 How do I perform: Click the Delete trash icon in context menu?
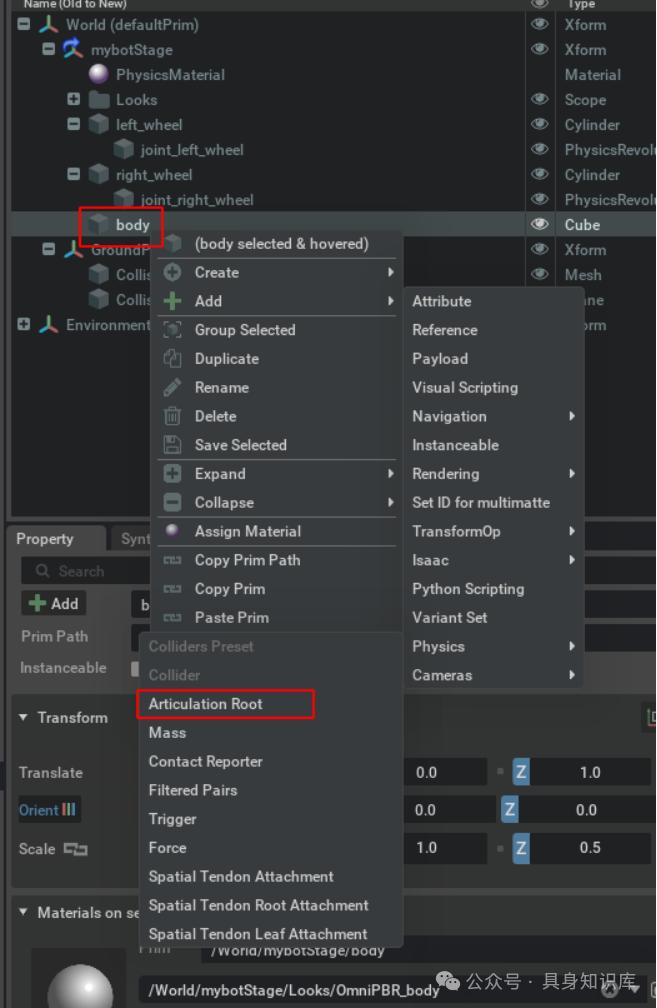tap(173, 416)
